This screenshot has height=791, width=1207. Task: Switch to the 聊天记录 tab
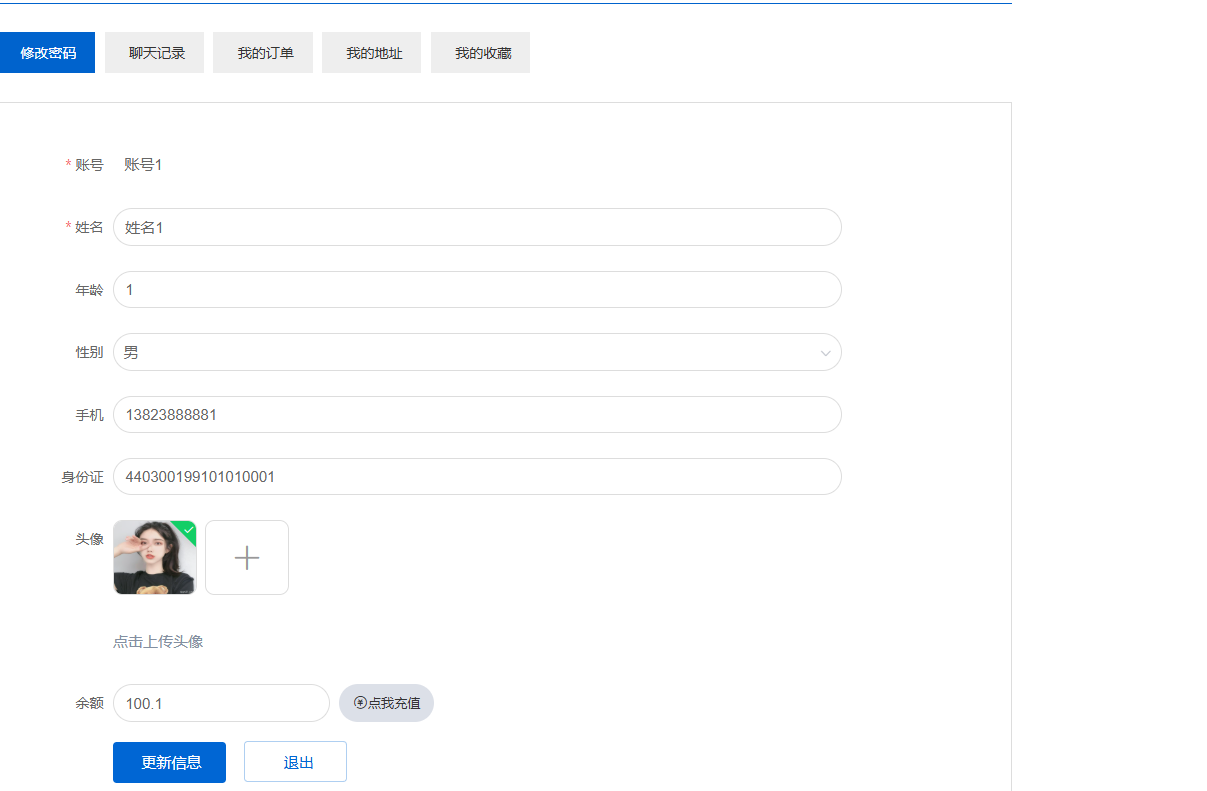(157, 53)
